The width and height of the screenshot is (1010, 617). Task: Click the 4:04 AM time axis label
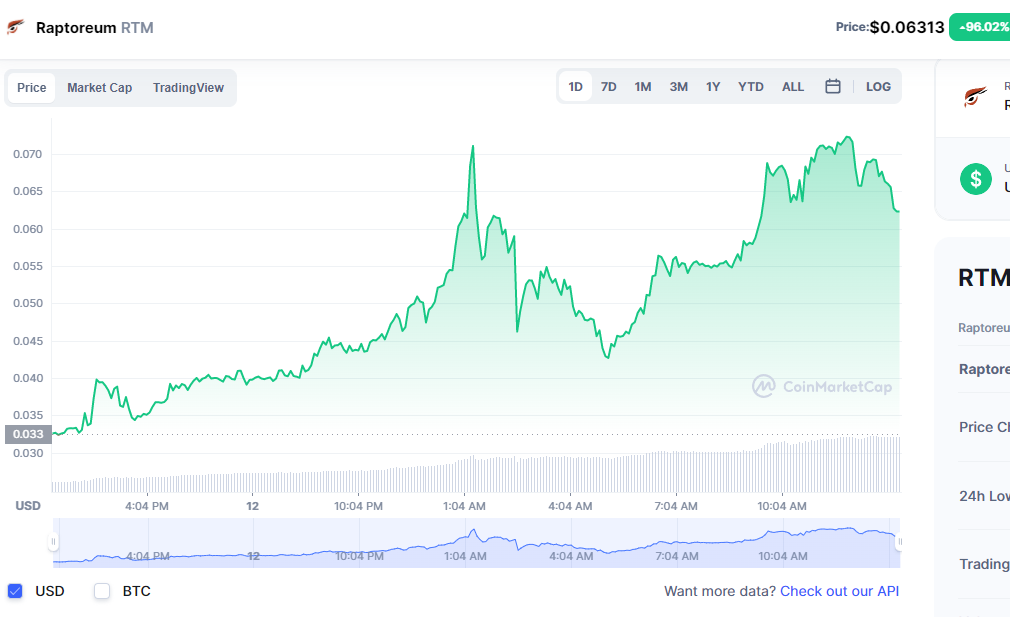[x=570, y=506]
